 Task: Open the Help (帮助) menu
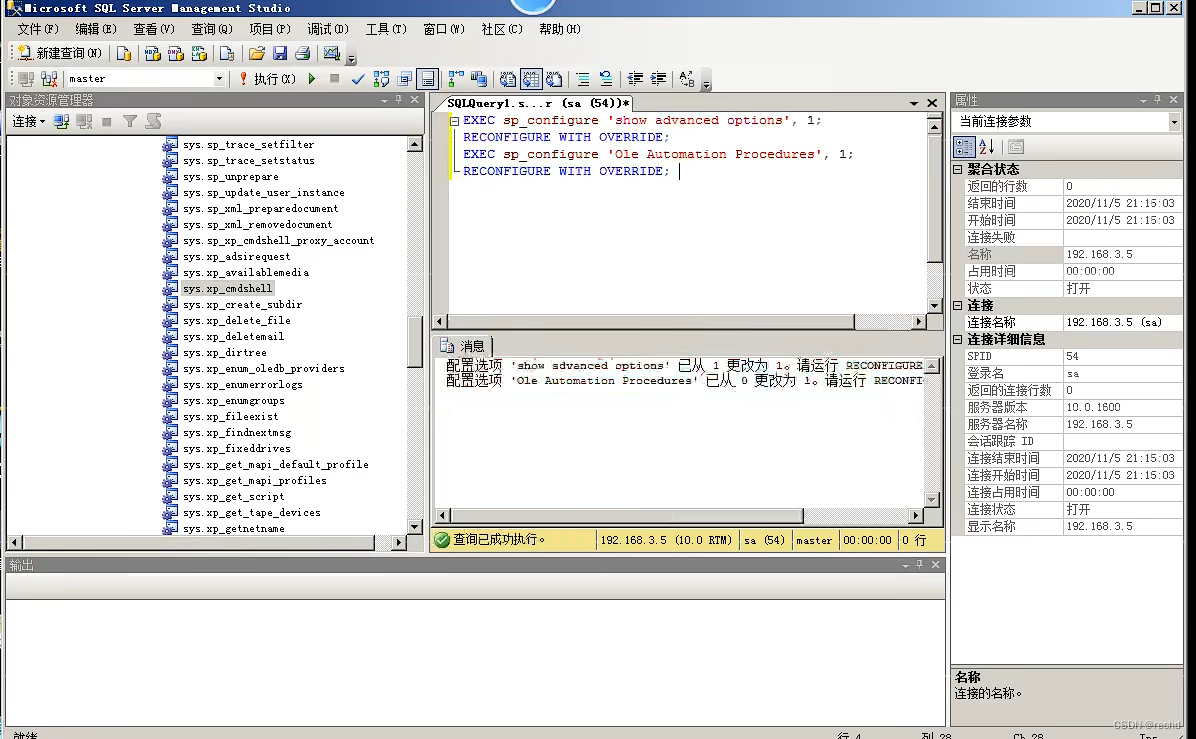(560, 29)
